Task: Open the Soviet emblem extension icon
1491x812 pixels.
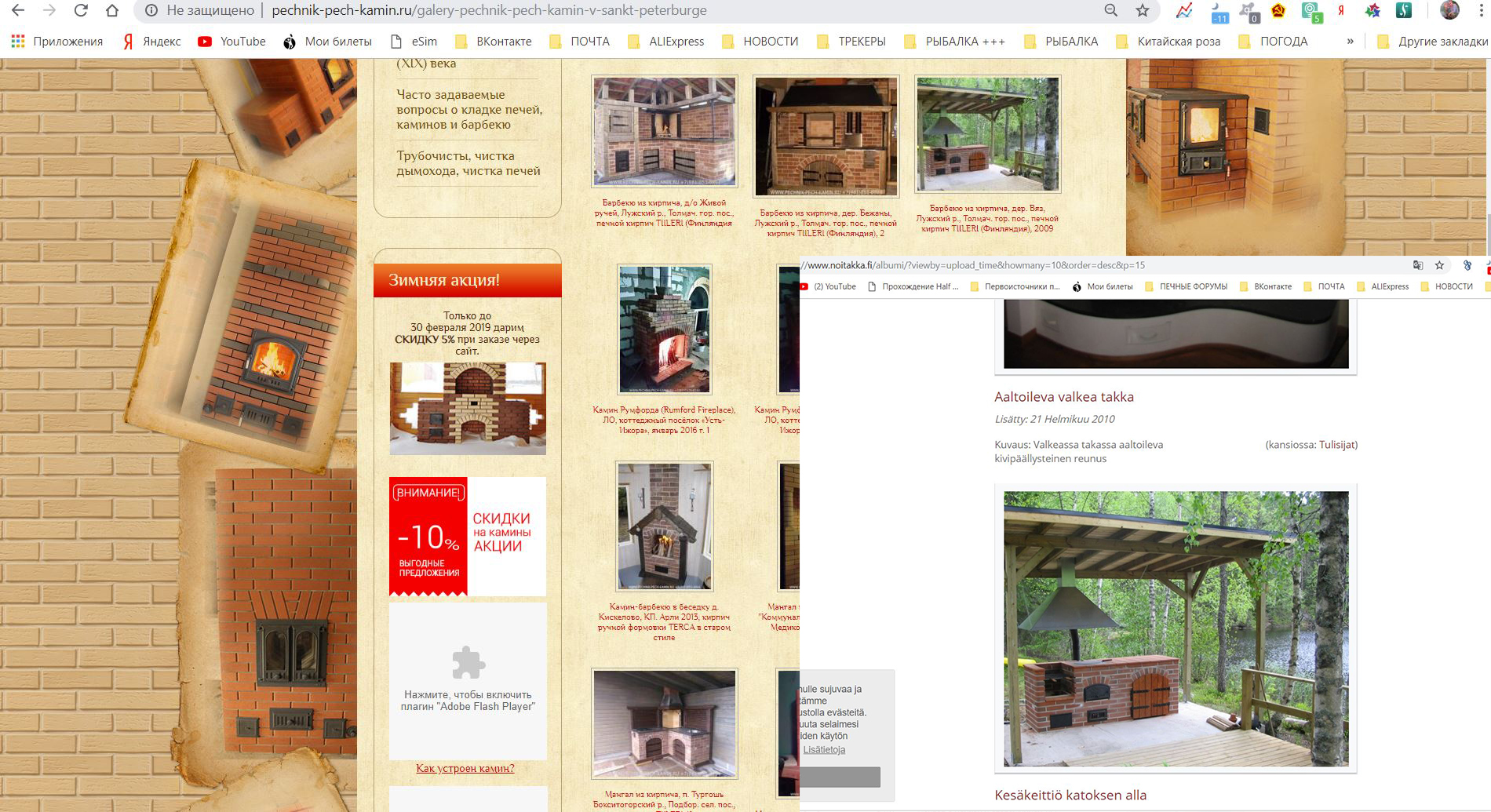Action: [1278, 10]
